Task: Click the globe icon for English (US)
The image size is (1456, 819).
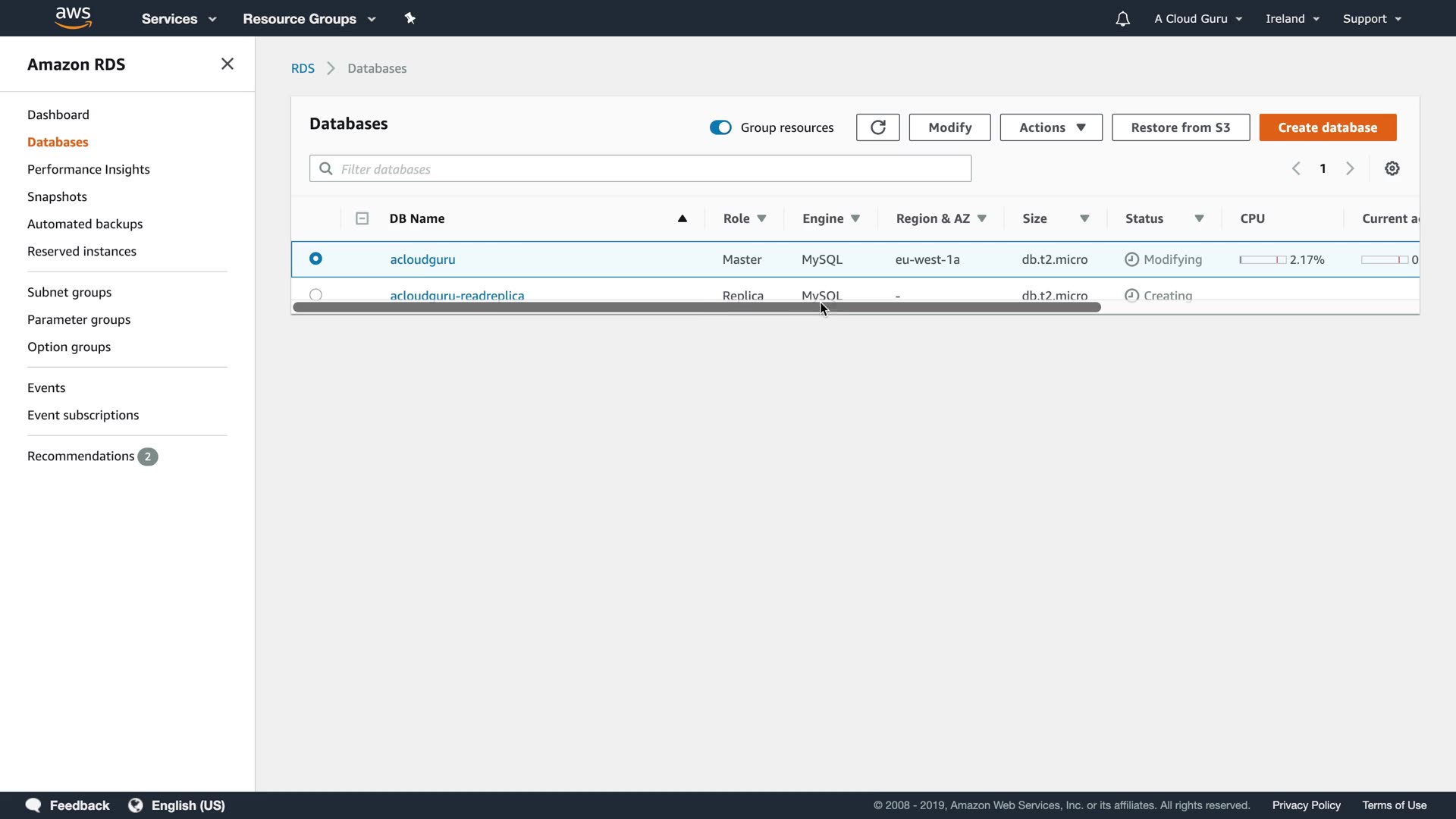Action: [x=136, y=805]
